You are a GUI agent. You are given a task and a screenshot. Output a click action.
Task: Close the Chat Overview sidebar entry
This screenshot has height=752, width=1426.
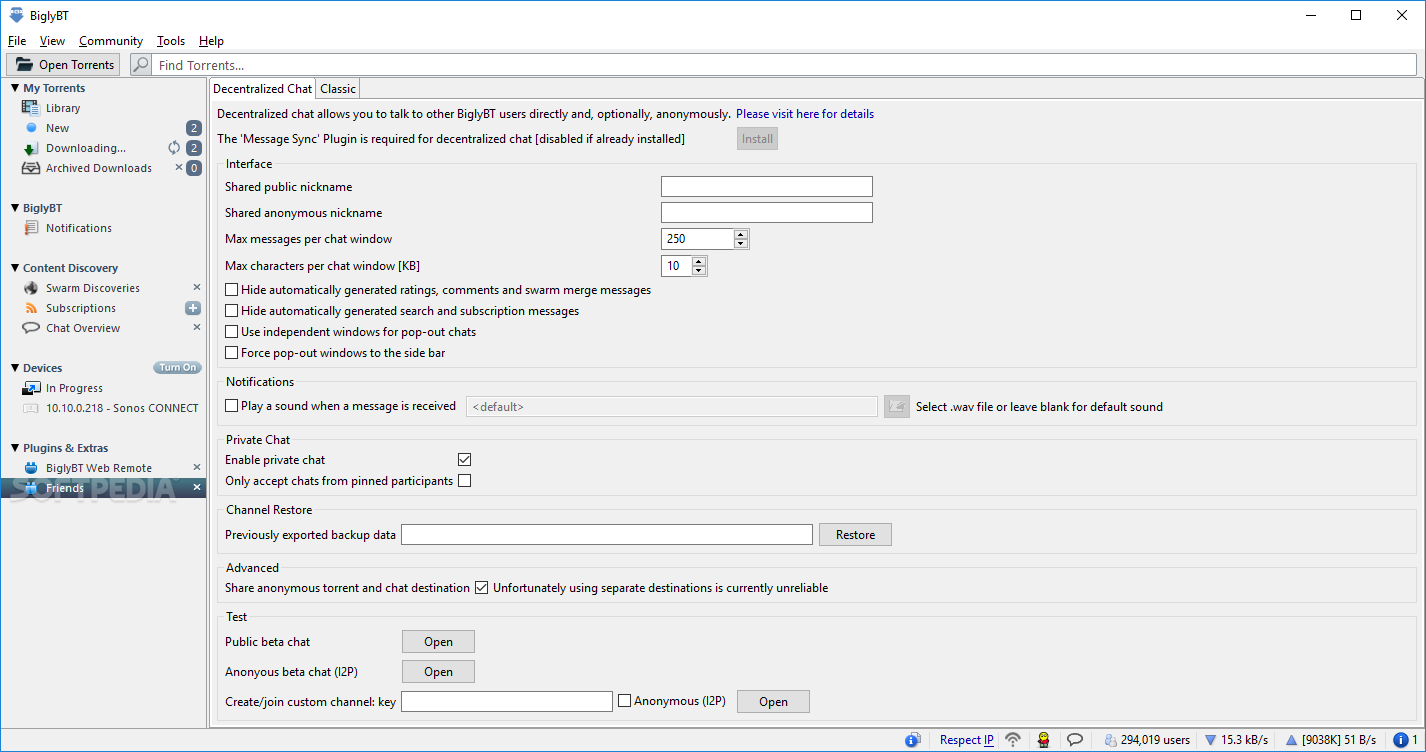tap(197, 327)
